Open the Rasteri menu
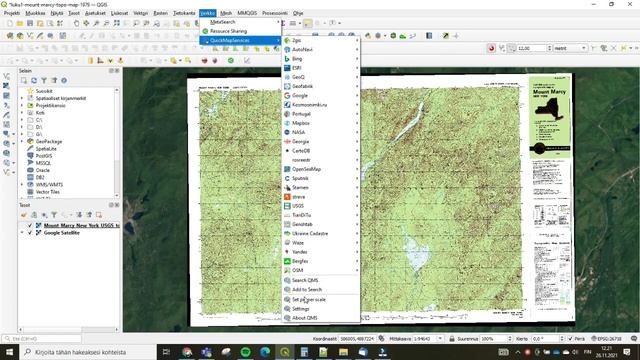This screenshot has width=640, height=360. [x=160, y=13]
